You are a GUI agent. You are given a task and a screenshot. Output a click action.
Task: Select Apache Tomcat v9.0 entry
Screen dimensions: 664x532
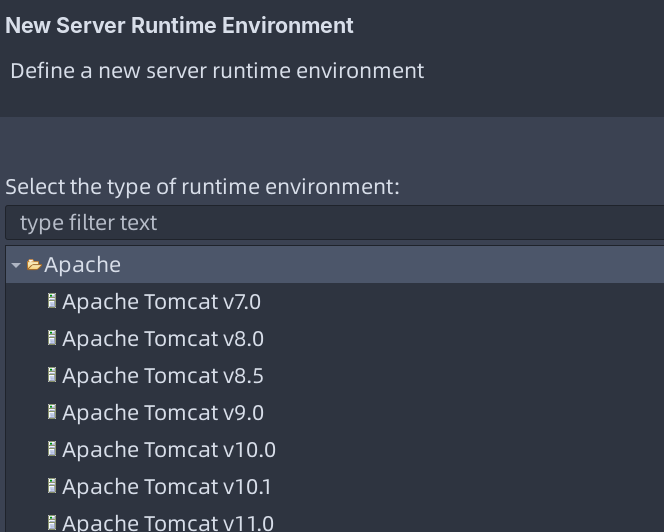tap(163, 413)
